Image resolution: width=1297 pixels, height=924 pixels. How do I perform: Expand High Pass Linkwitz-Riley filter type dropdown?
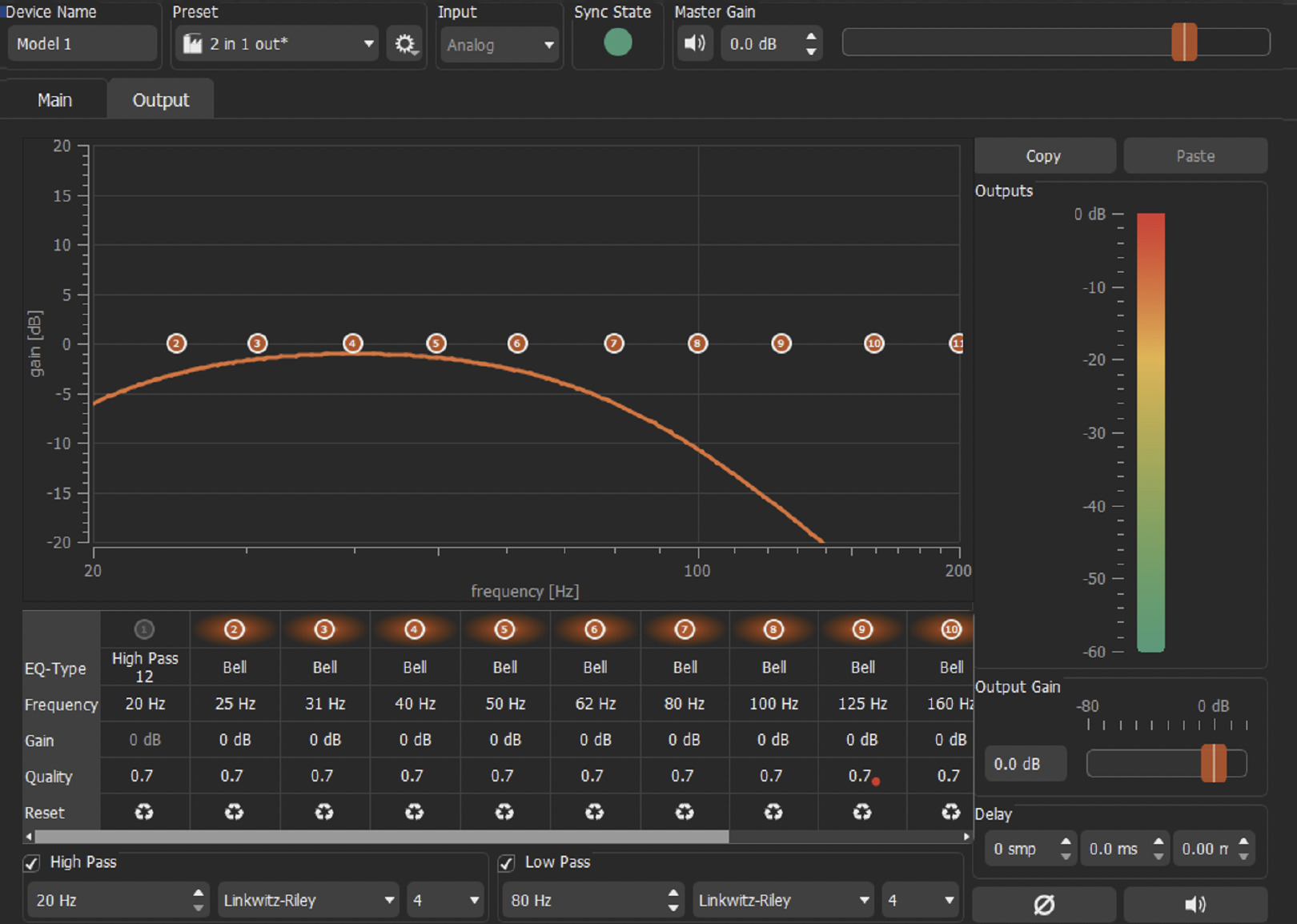coord(308,900)
